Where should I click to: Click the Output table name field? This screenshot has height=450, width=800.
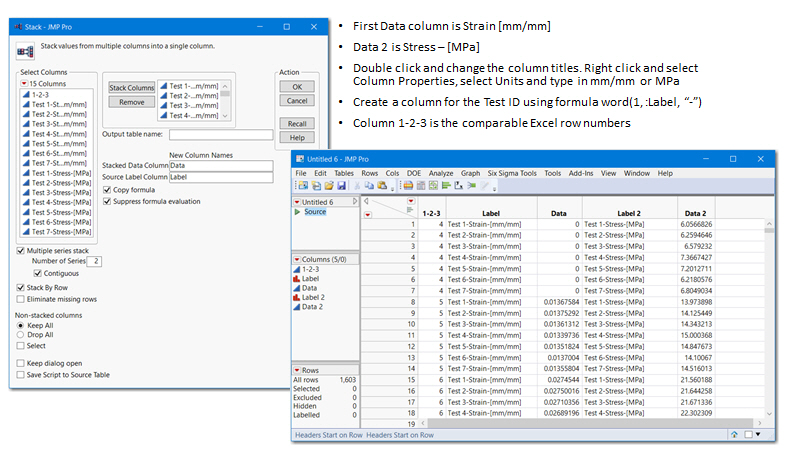click(x=221, y=135)
